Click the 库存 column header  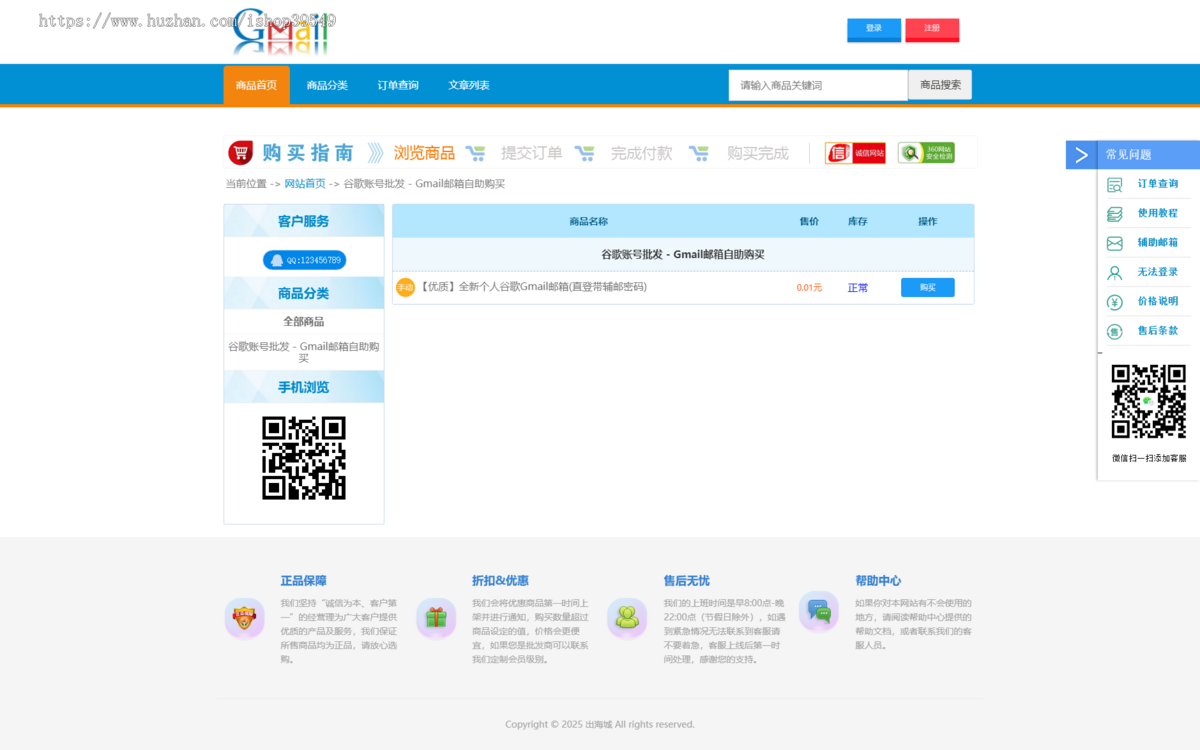[x=858, y=222]
